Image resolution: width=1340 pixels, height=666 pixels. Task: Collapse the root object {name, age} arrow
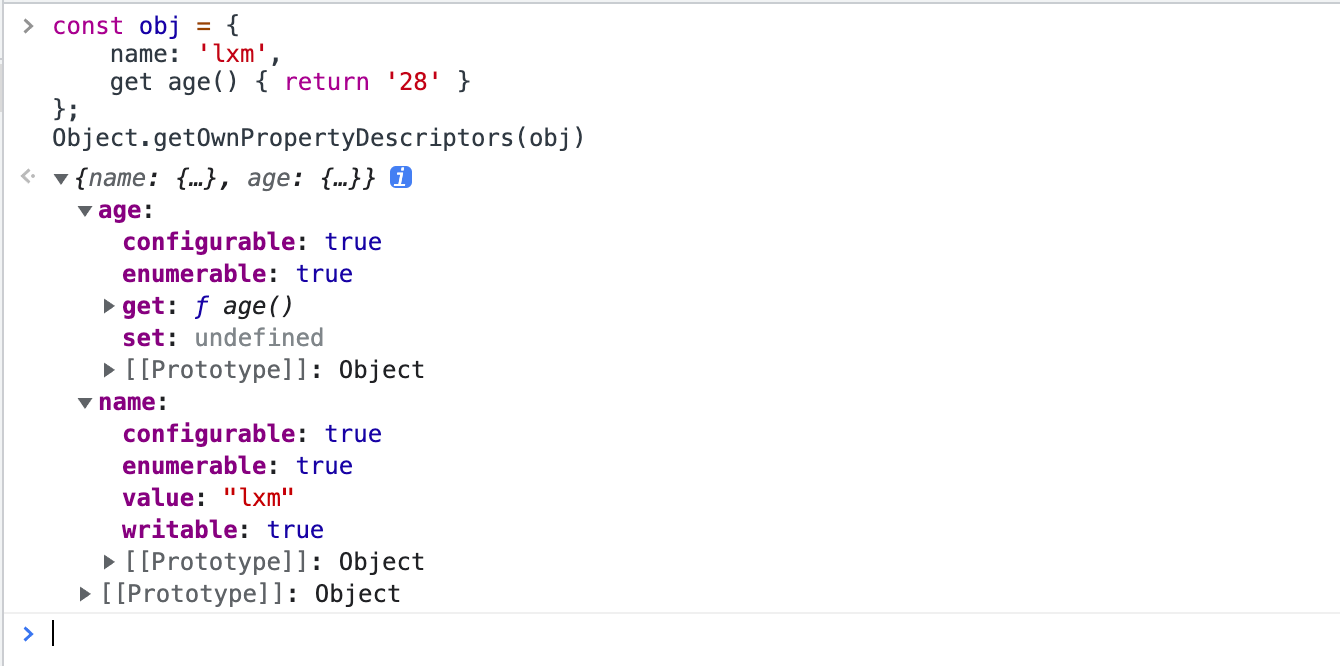click(61, 179)
